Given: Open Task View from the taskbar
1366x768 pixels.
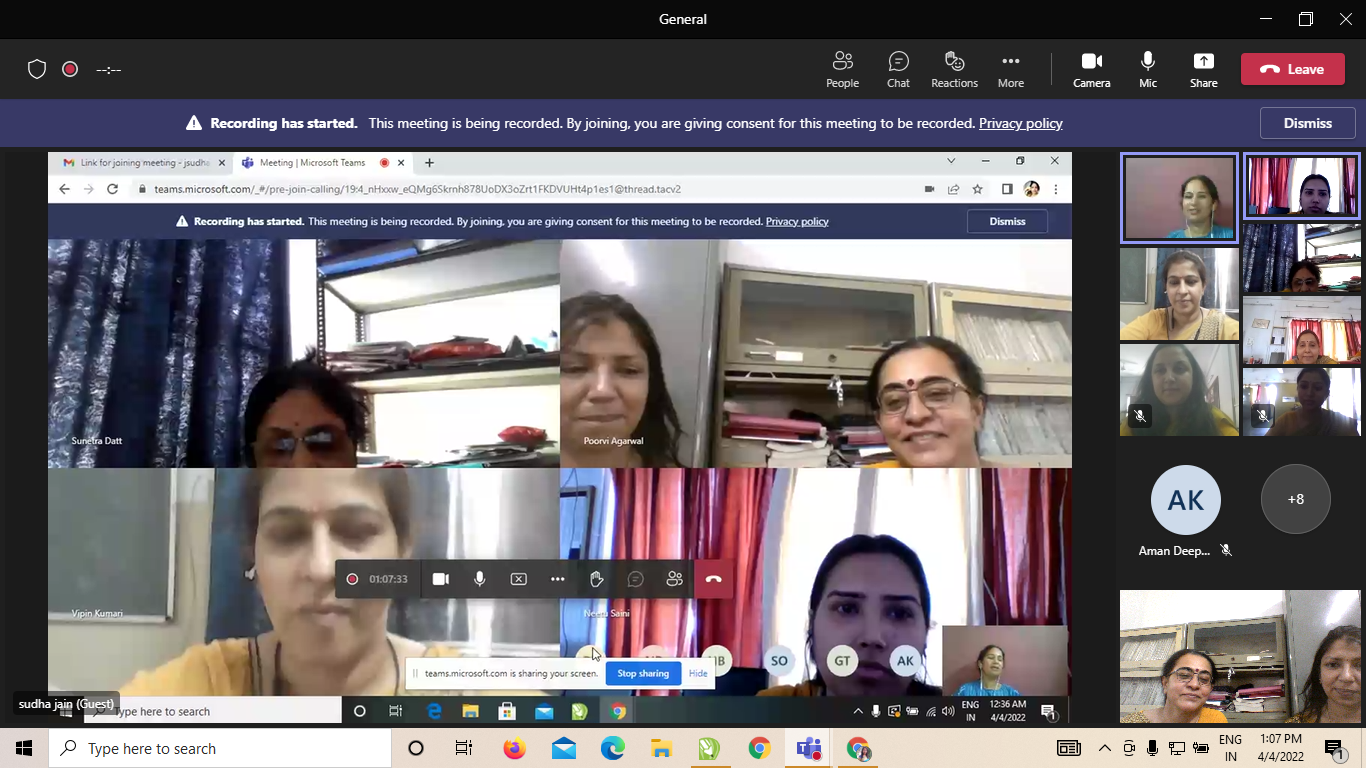Looking at the screenshot, I should [464, 748].
